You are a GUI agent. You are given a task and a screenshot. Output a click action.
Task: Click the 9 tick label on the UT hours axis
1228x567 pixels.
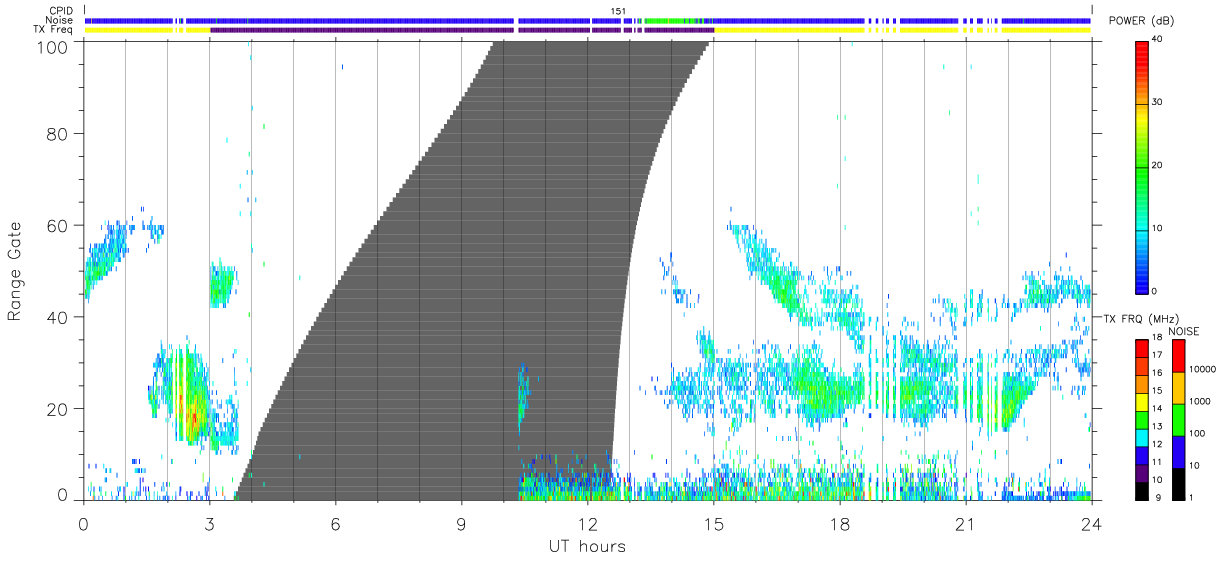(x=461, y=523)
